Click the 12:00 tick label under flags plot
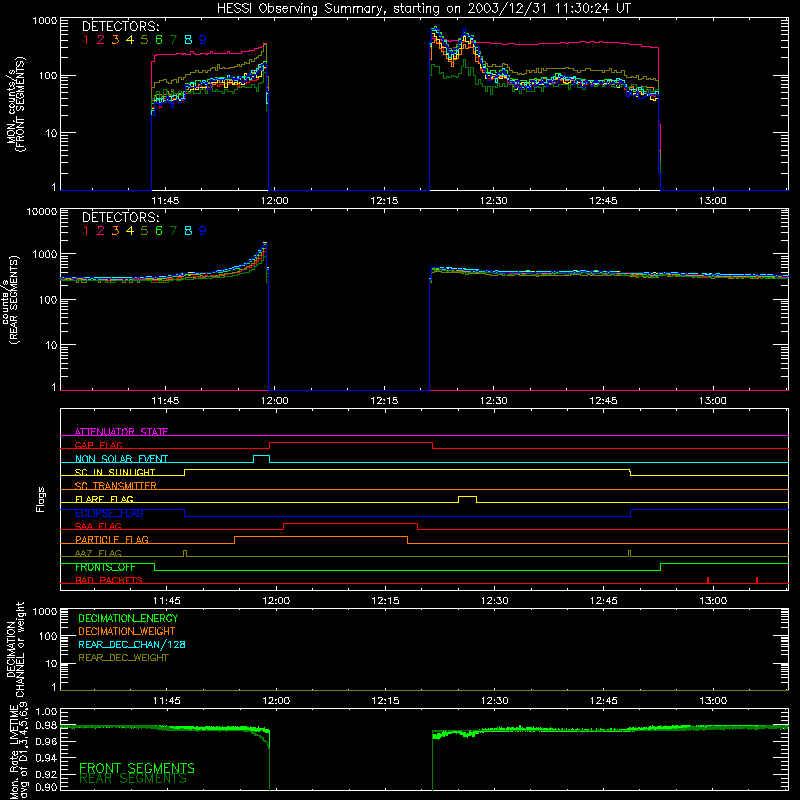 coord(276,601)
